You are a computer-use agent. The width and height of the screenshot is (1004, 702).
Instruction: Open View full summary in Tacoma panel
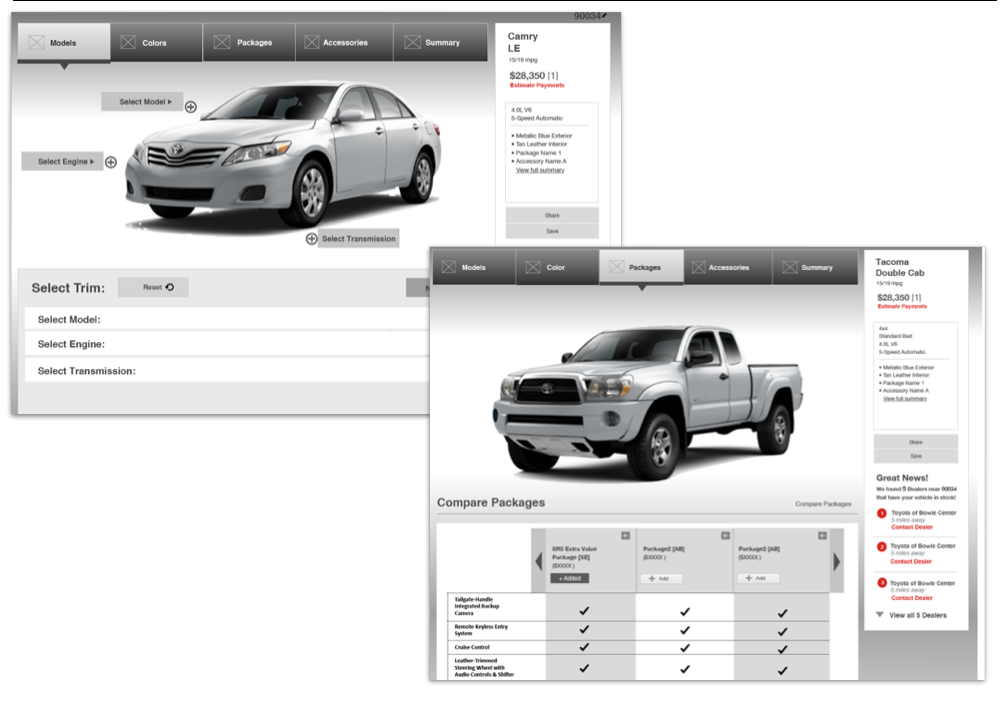point(905,398)
